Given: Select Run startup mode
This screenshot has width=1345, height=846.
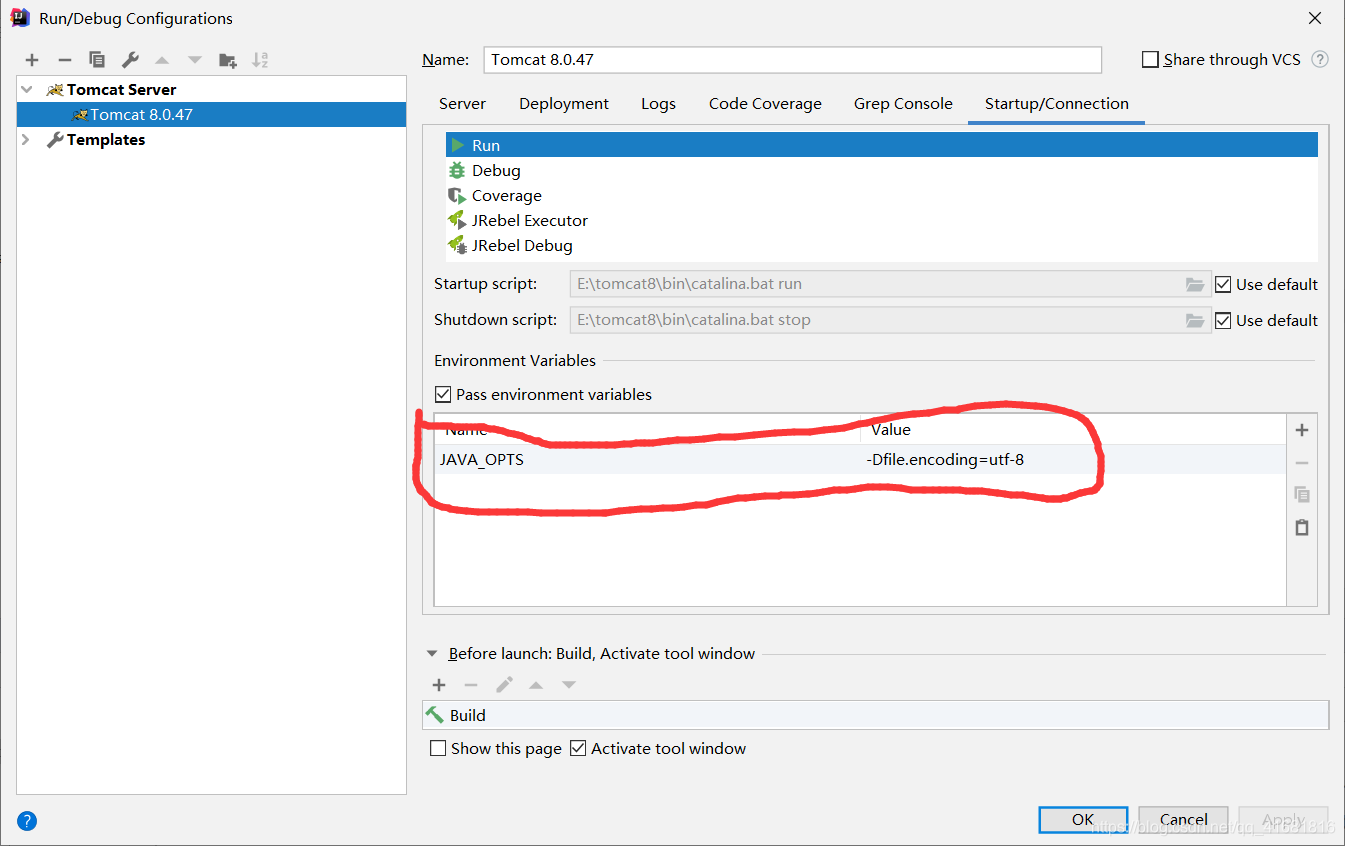Looking at the screenshot, I should tap(882, 146).
